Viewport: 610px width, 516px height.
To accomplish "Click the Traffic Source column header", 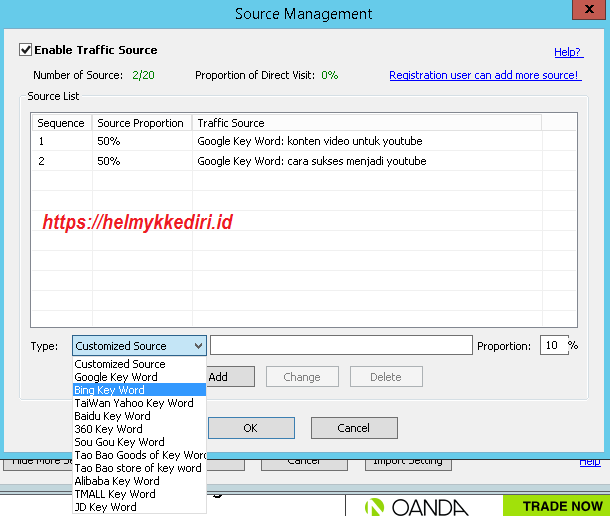I will pos(366,123).
